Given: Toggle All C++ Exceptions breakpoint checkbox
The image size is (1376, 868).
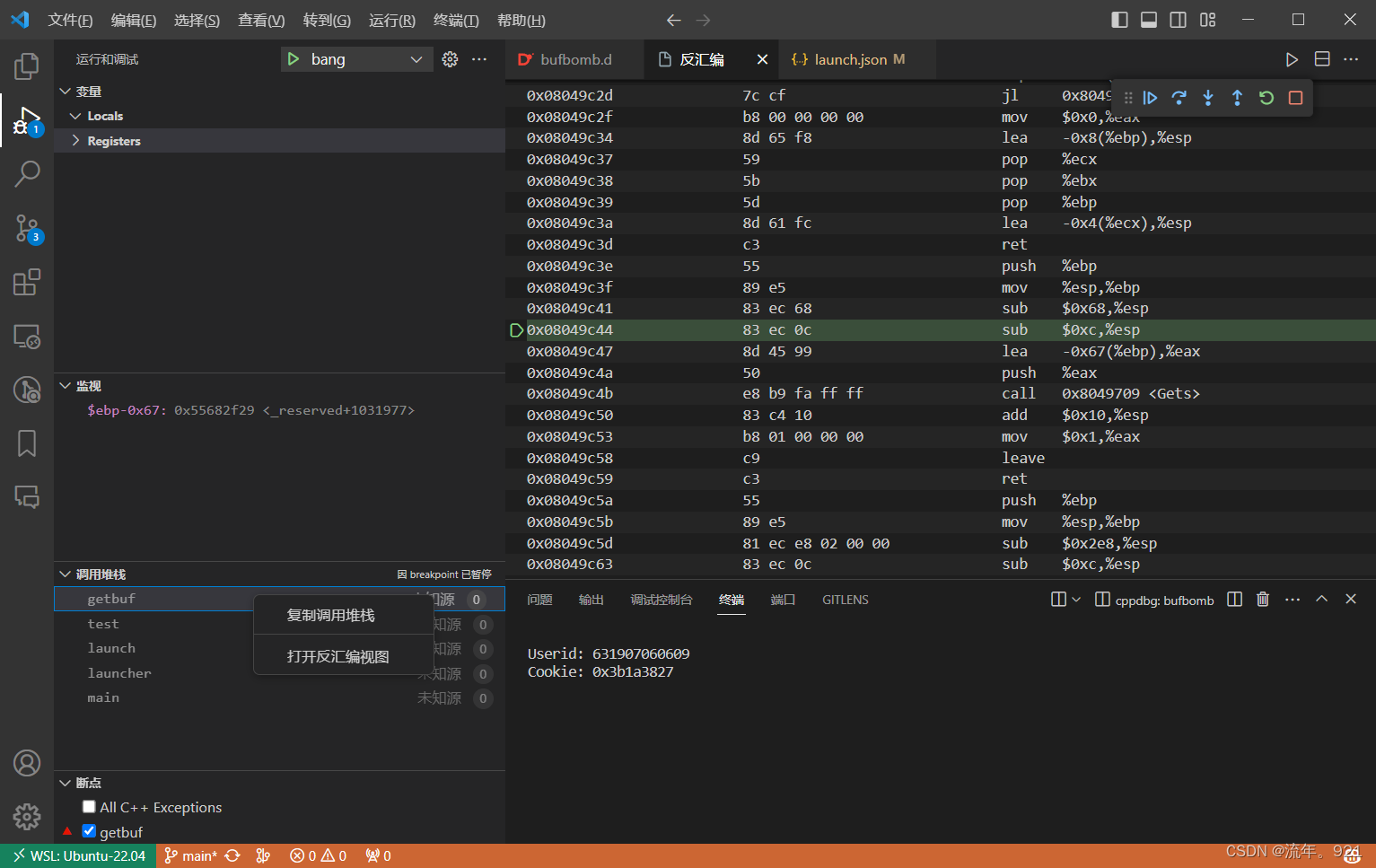Looking at the screenshot, I should 89,806.
